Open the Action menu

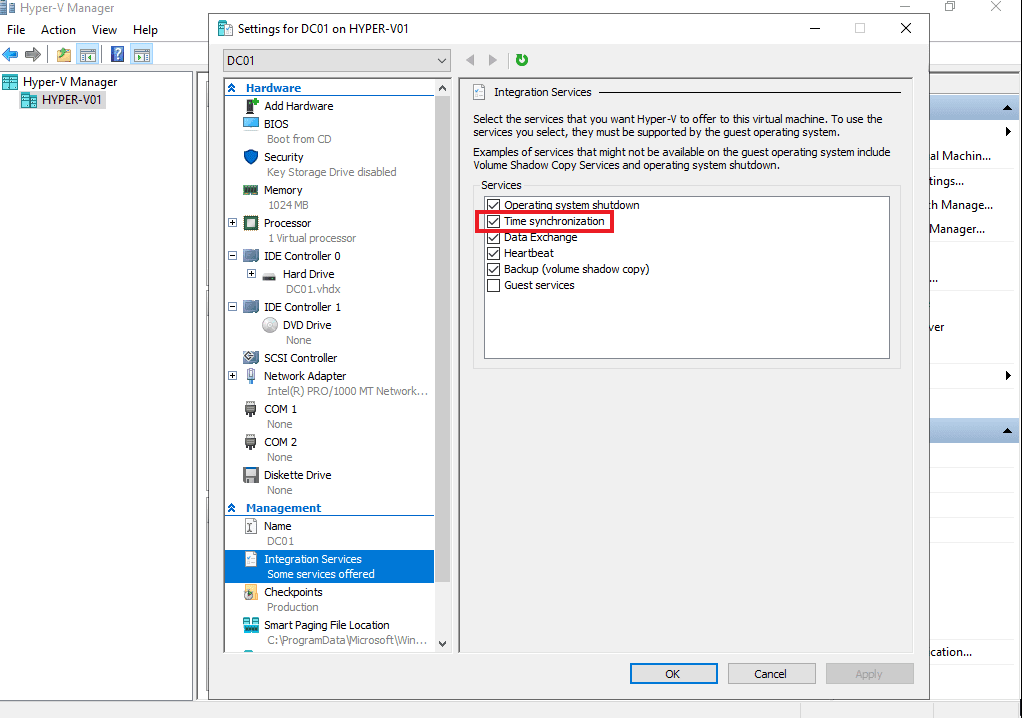click(58, 30)
